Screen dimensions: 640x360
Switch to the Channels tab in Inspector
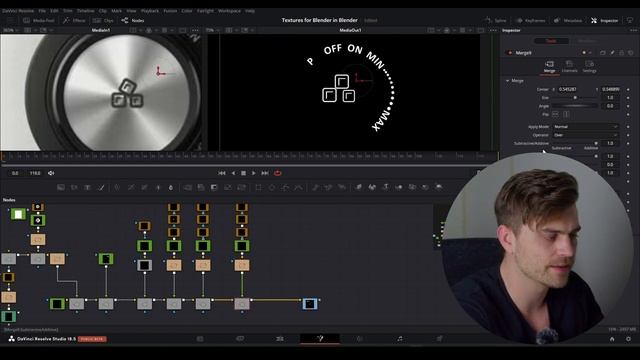tap(569, 67)
